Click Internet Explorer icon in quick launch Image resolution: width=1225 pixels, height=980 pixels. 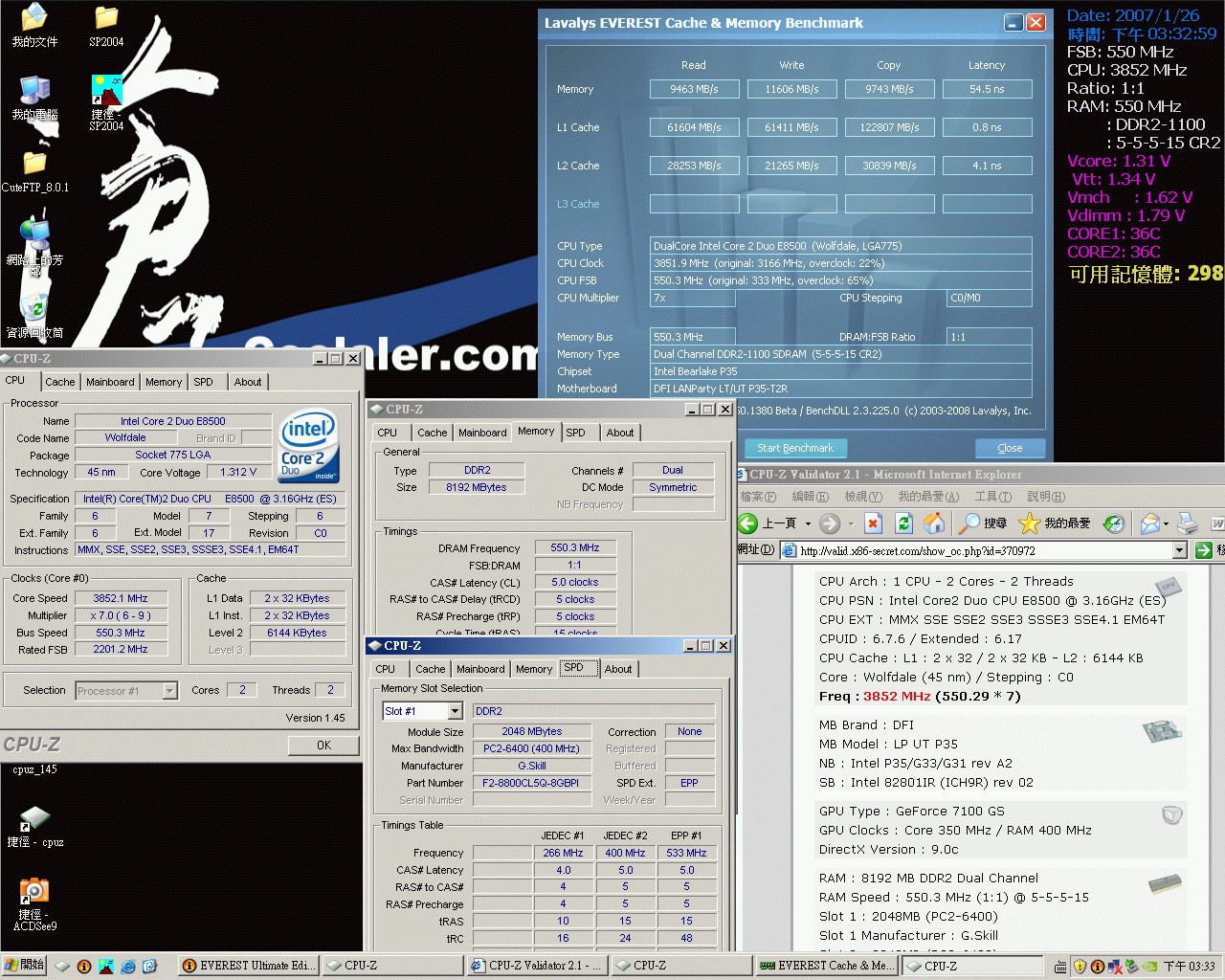pyautogui.click(x=127, y=967)
